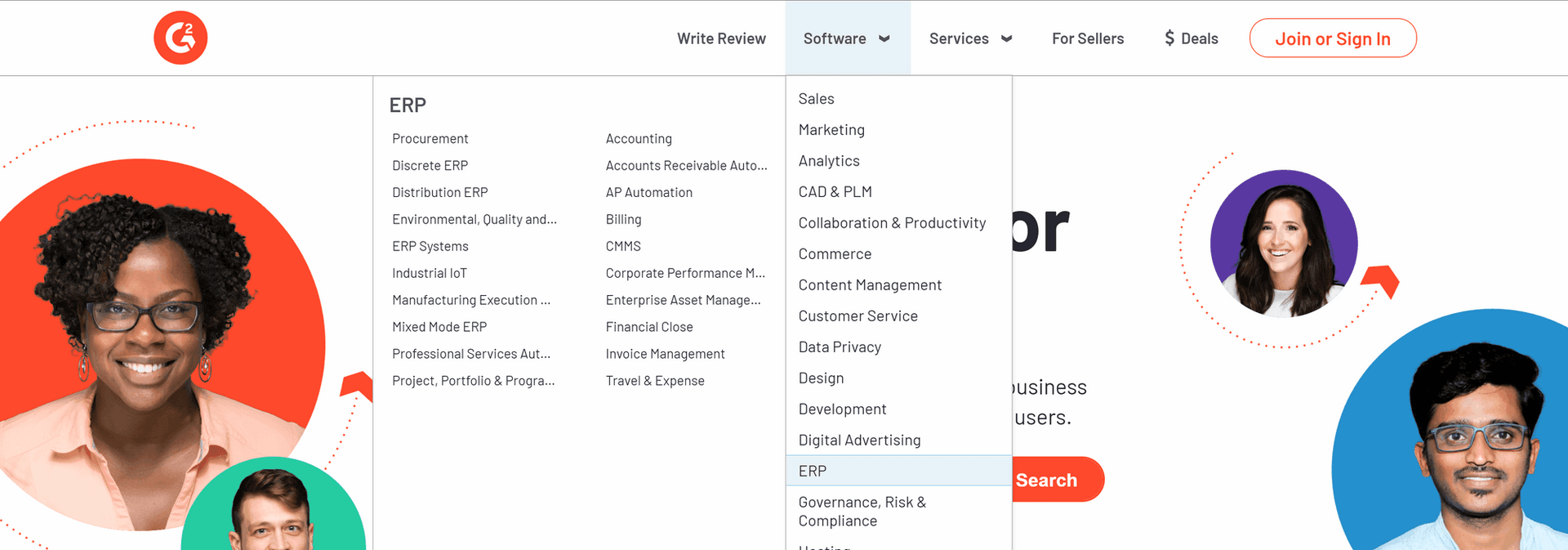Choose Collaboration & Productivity category
This screenshot has width=1568, height=550.
point(892,223)
